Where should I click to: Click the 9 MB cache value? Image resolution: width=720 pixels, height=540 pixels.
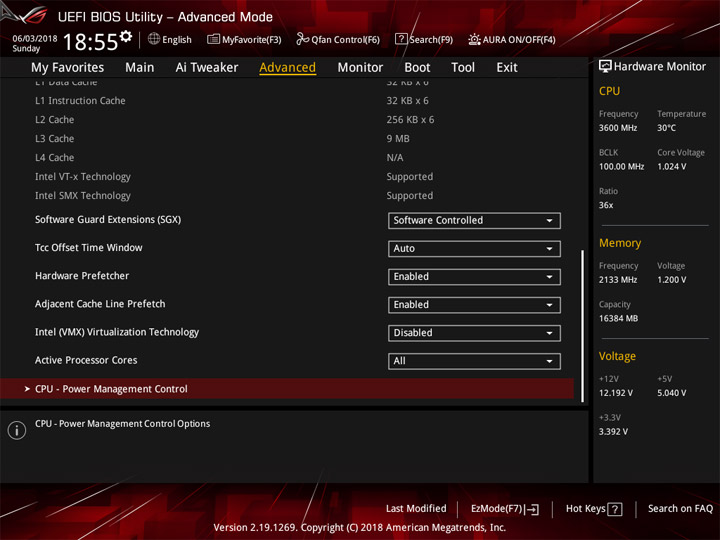(398, 139)
